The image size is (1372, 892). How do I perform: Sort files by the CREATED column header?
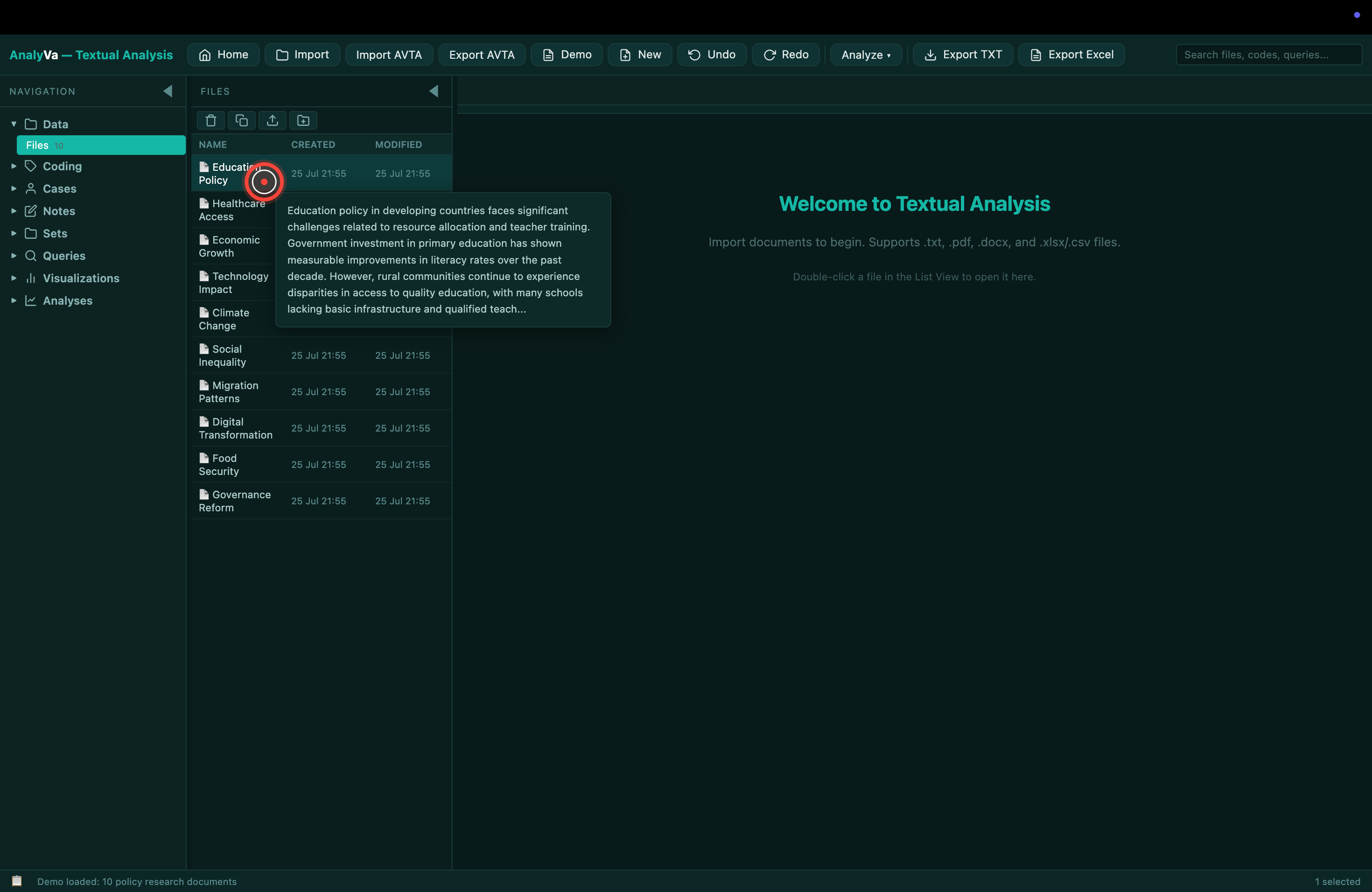[313, 145]
